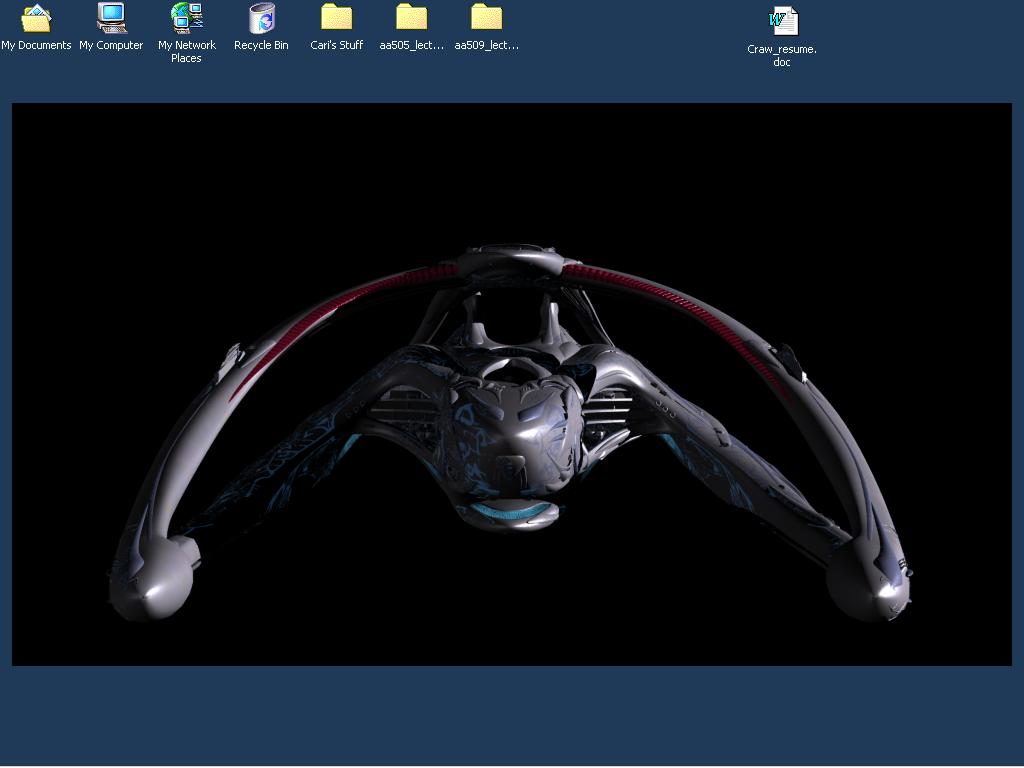Select the My Network Places icon
This screenshot has height=768, width=1024.
187,18
